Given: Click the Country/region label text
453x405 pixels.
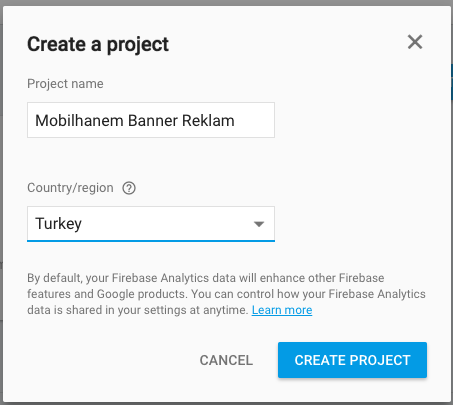Looking at the screenshot, I should (70, 188).
